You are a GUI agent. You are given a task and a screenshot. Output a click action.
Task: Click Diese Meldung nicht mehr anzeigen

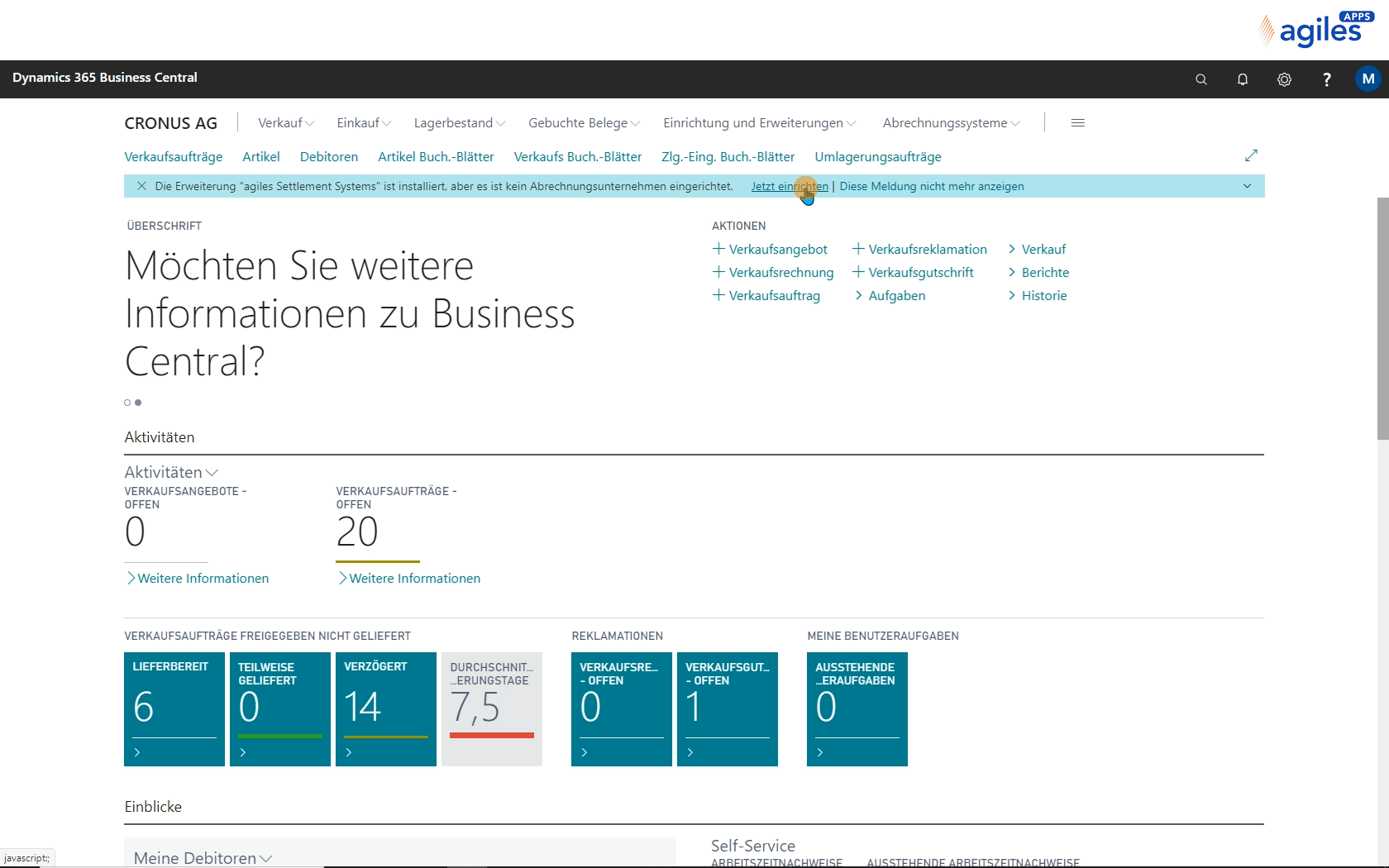point(932,186)
